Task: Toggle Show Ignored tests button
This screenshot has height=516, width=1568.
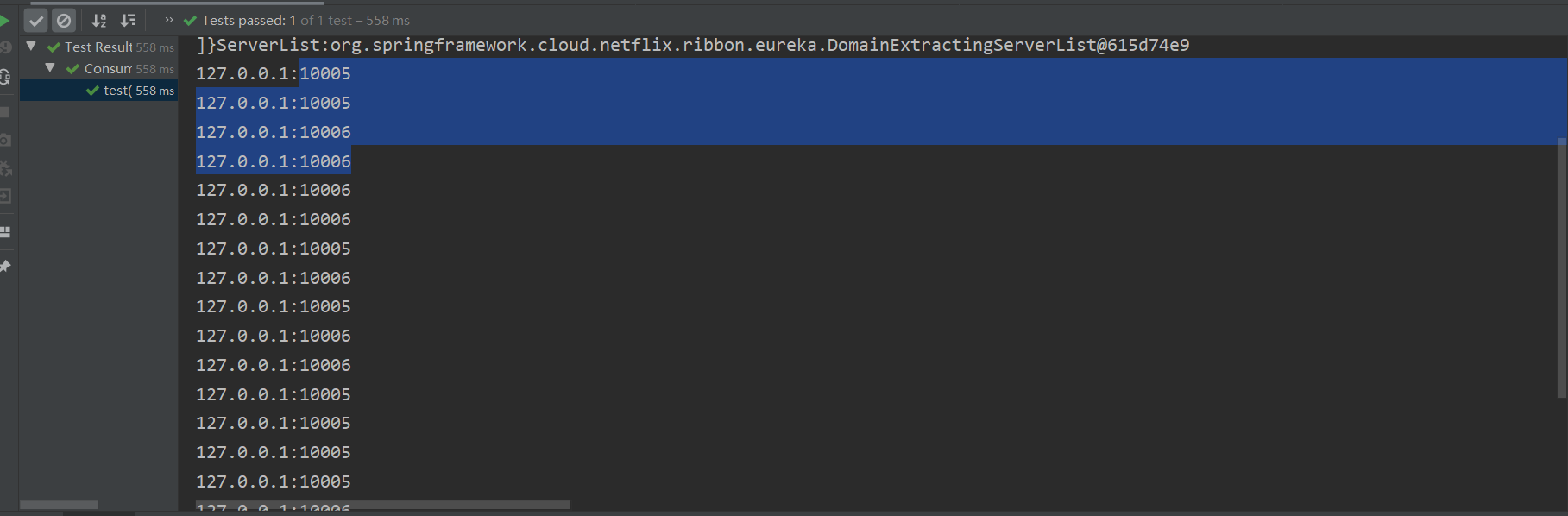Action: pyautogui.click(x=64, y=20)
